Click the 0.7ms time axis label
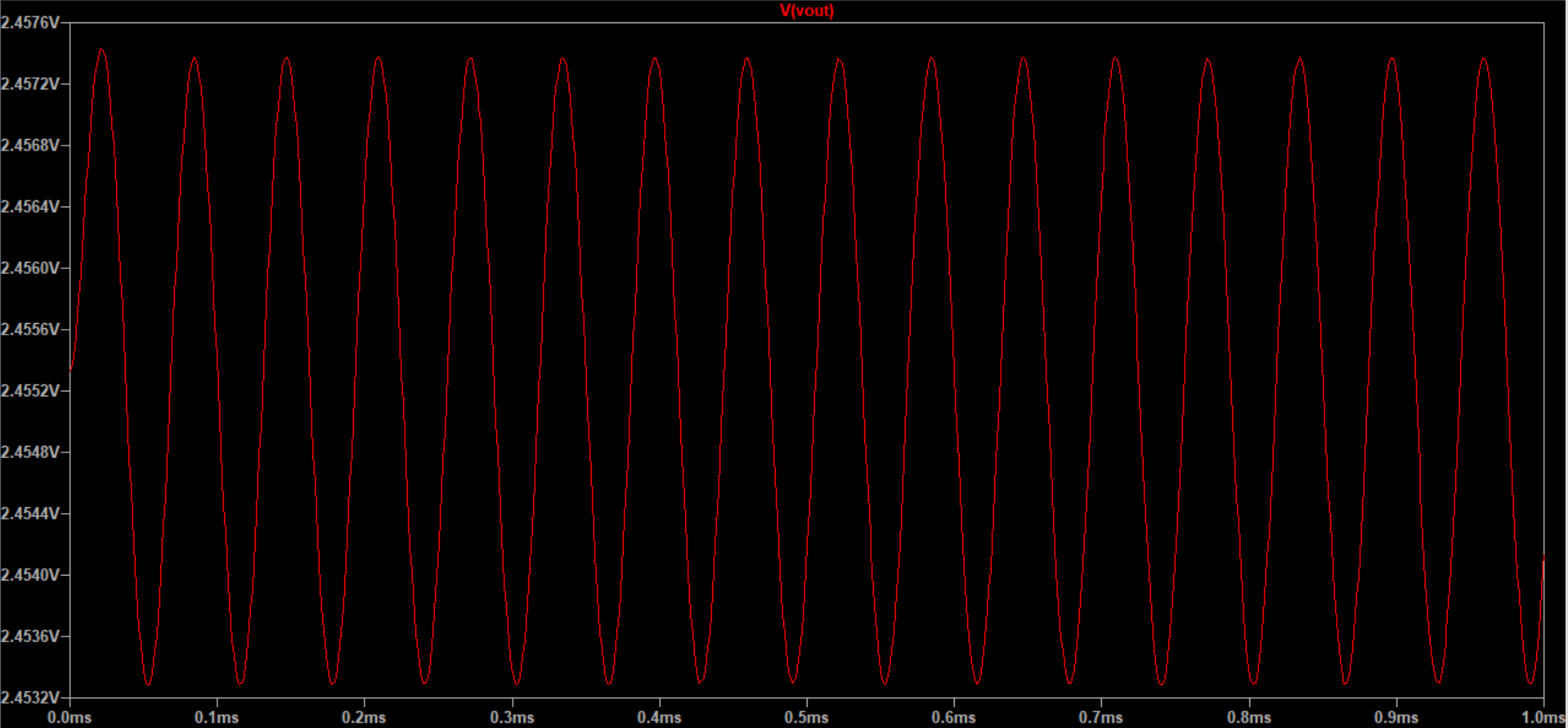The height and width of the screenshot is (728, 1568). [x=1100, y=717]
